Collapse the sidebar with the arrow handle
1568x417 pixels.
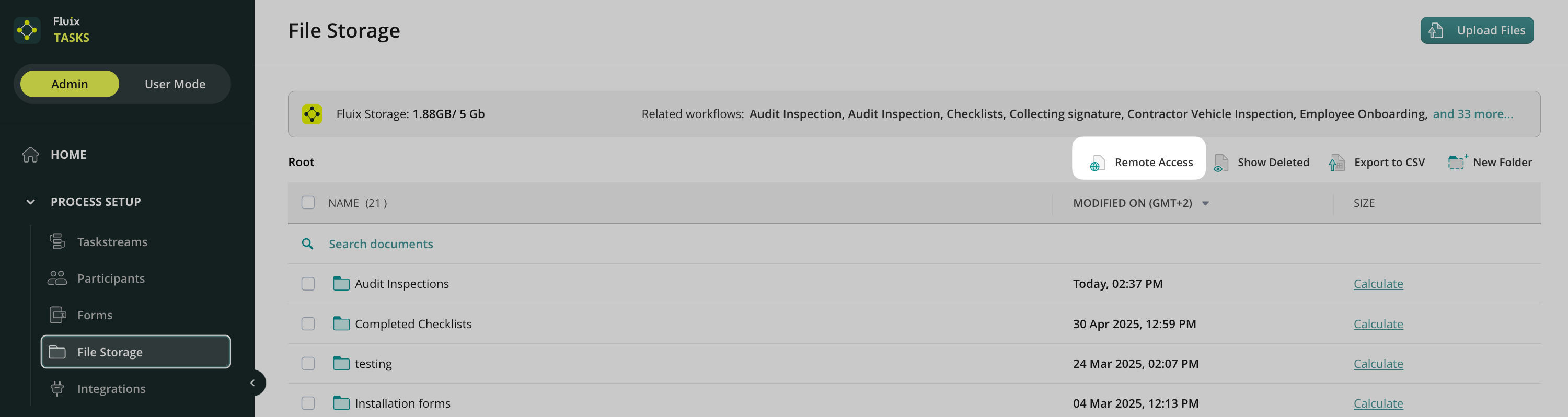252,383
